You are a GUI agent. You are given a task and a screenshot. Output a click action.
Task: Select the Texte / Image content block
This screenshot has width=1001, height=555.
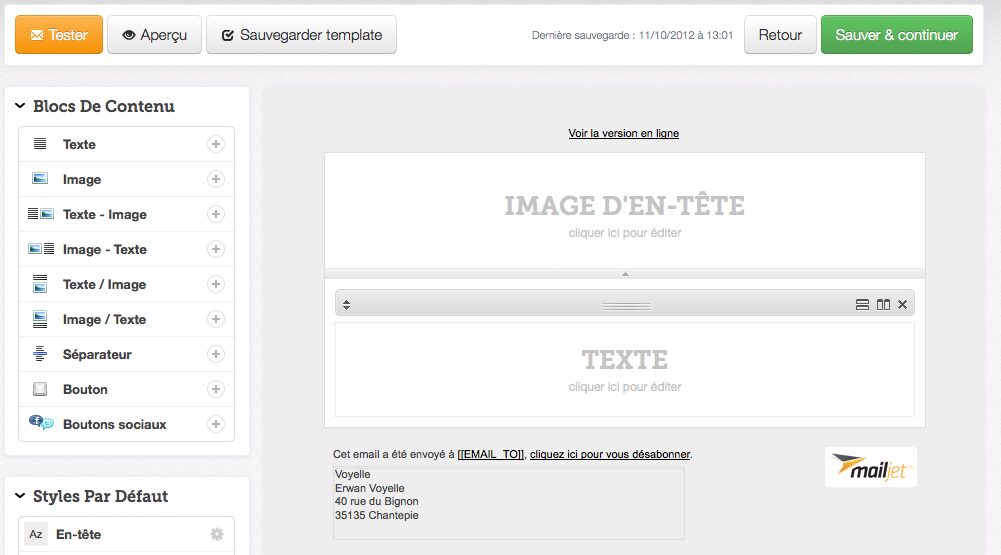(x=104, y=284)
